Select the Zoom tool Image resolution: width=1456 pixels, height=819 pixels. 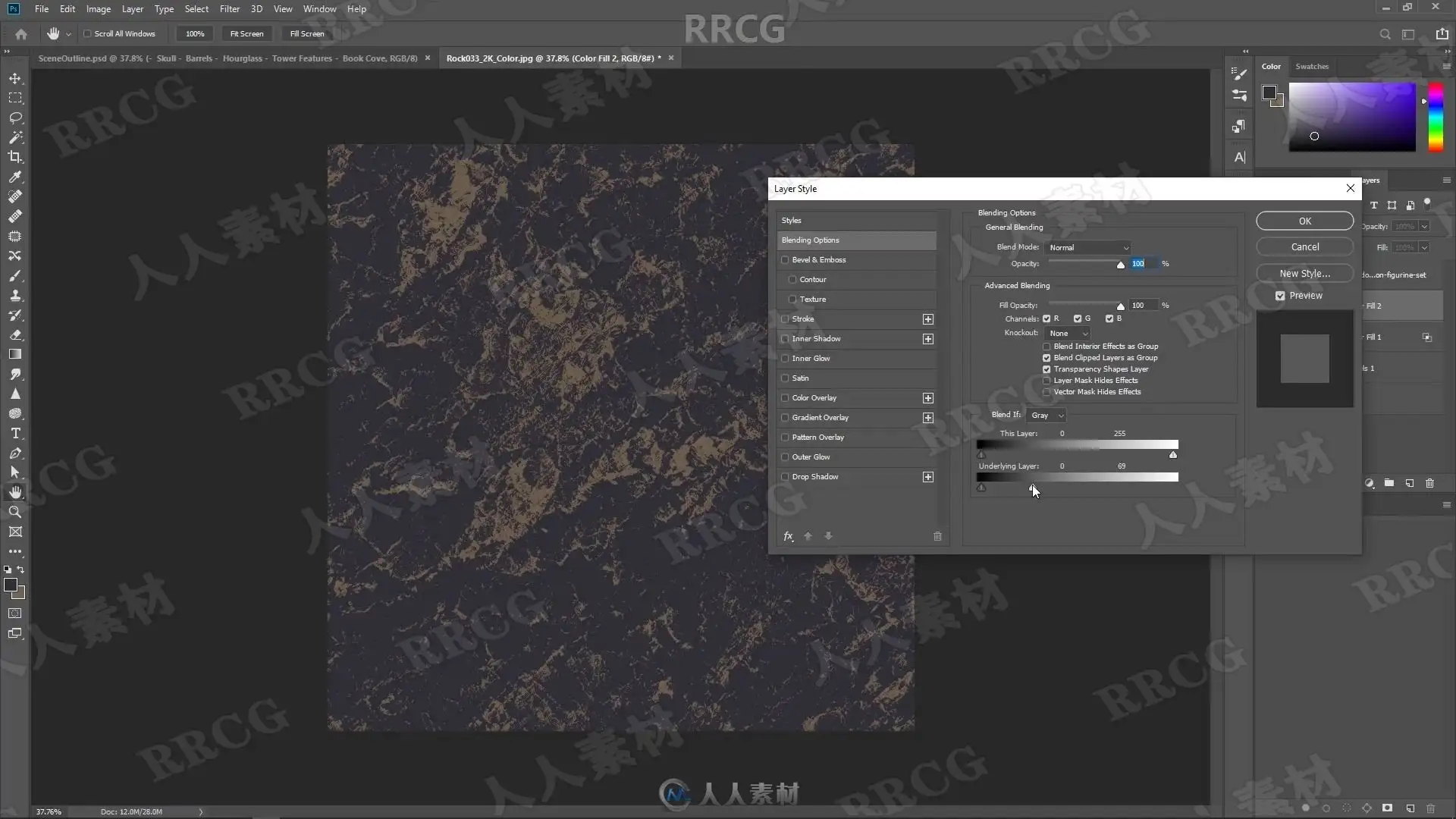pyautogui.click(x=15, y=512)
